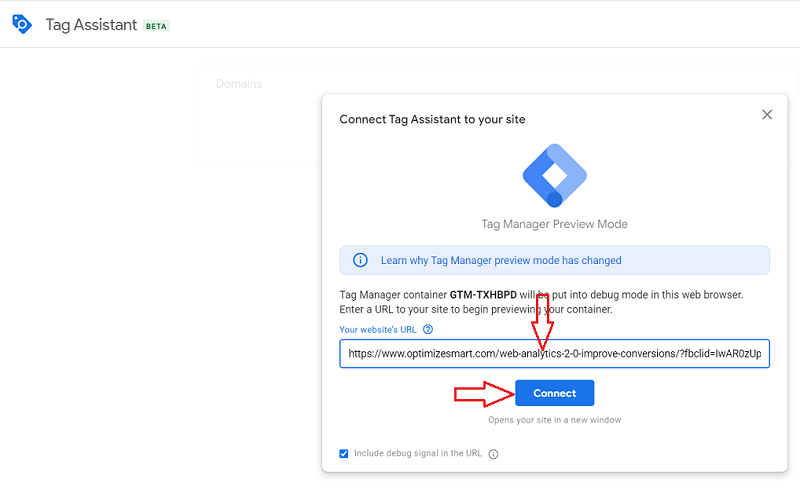The height and width of the screenshot is (491, 800).
Task: Click the Tag Manager Preview Mode caption
Action: [x=555, y=224]
